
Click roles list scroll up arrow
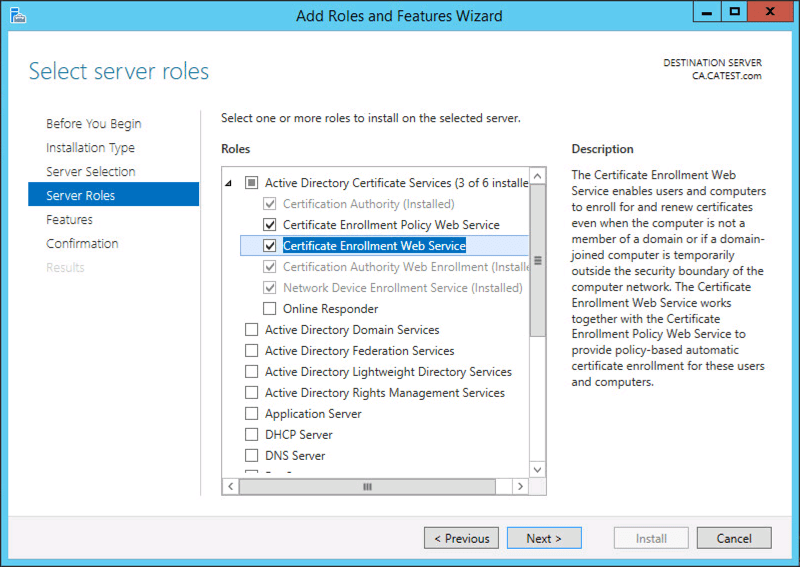click(x=537, y=177)
